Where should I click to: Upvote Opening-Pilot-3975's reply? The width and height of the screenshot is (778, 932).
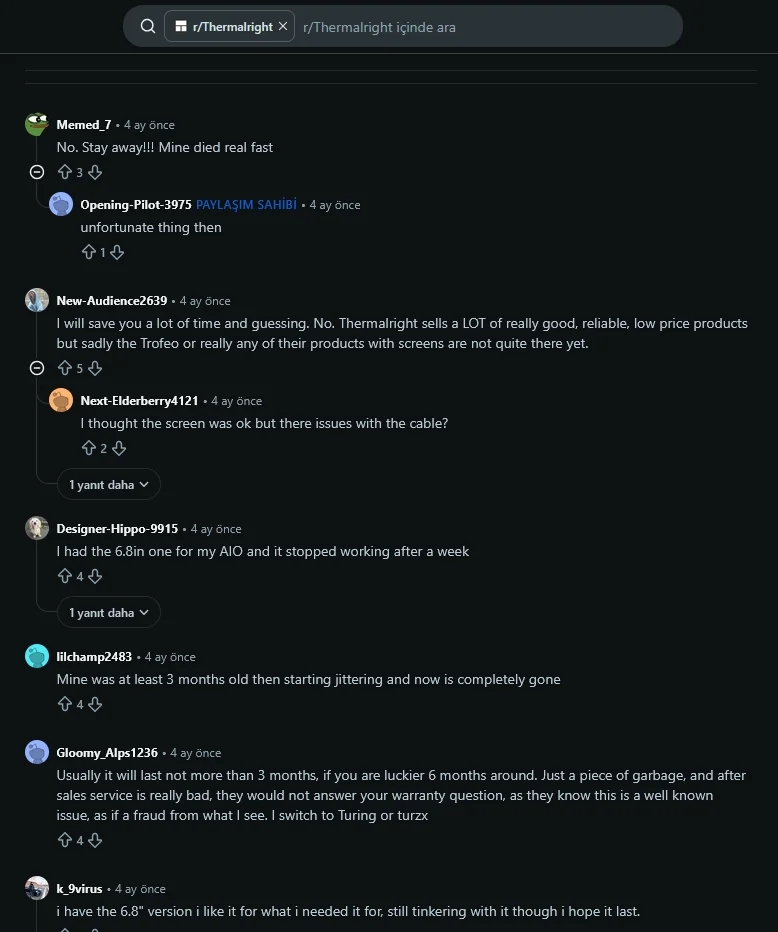(x=89, y=252)
